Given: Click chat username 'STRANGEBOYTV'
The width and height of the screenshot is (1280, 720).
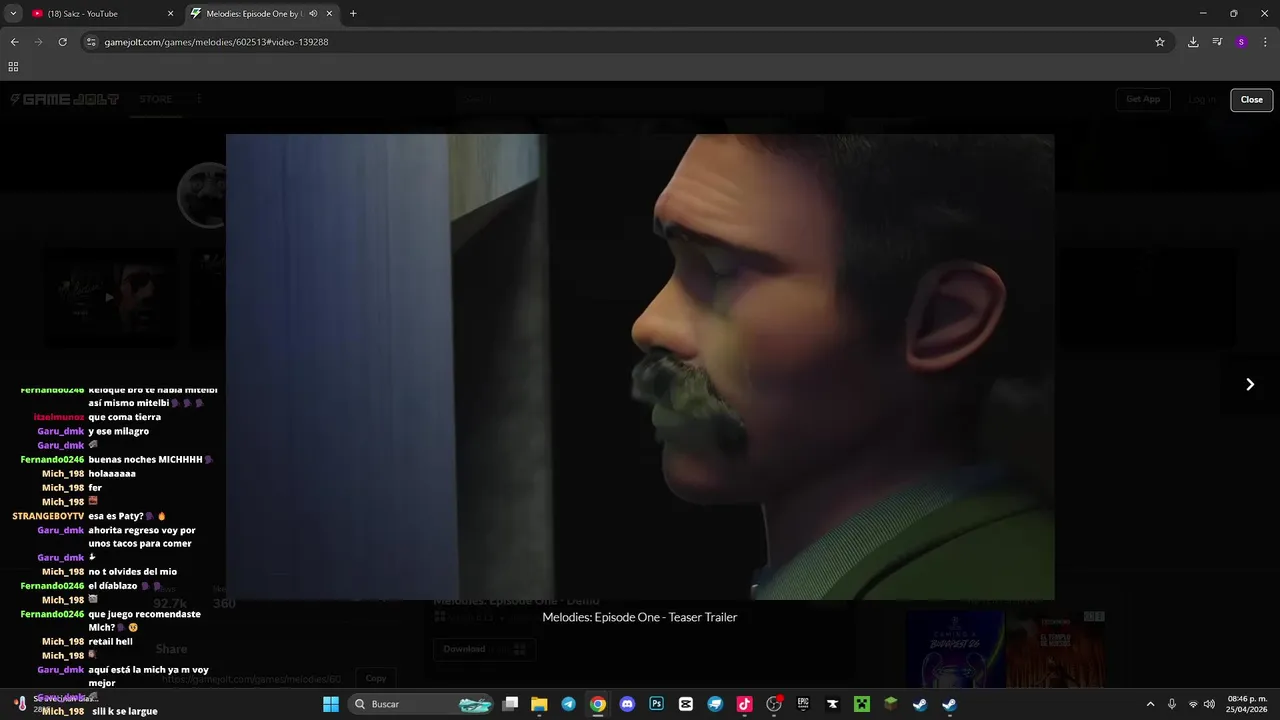Looking at the screenshot, I should coord(48,516).
